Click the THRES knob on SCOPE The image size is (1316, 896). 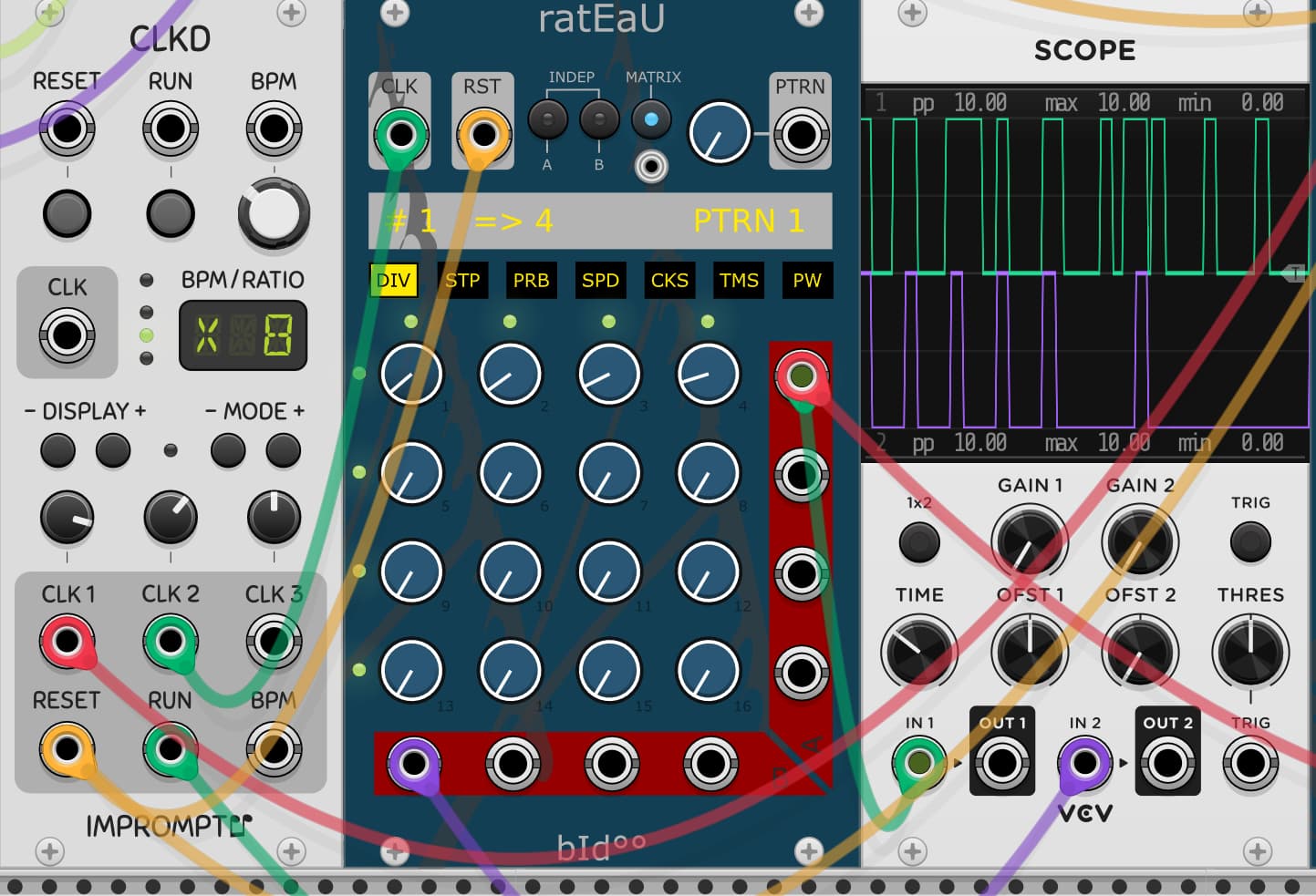tap(1250, 652)
